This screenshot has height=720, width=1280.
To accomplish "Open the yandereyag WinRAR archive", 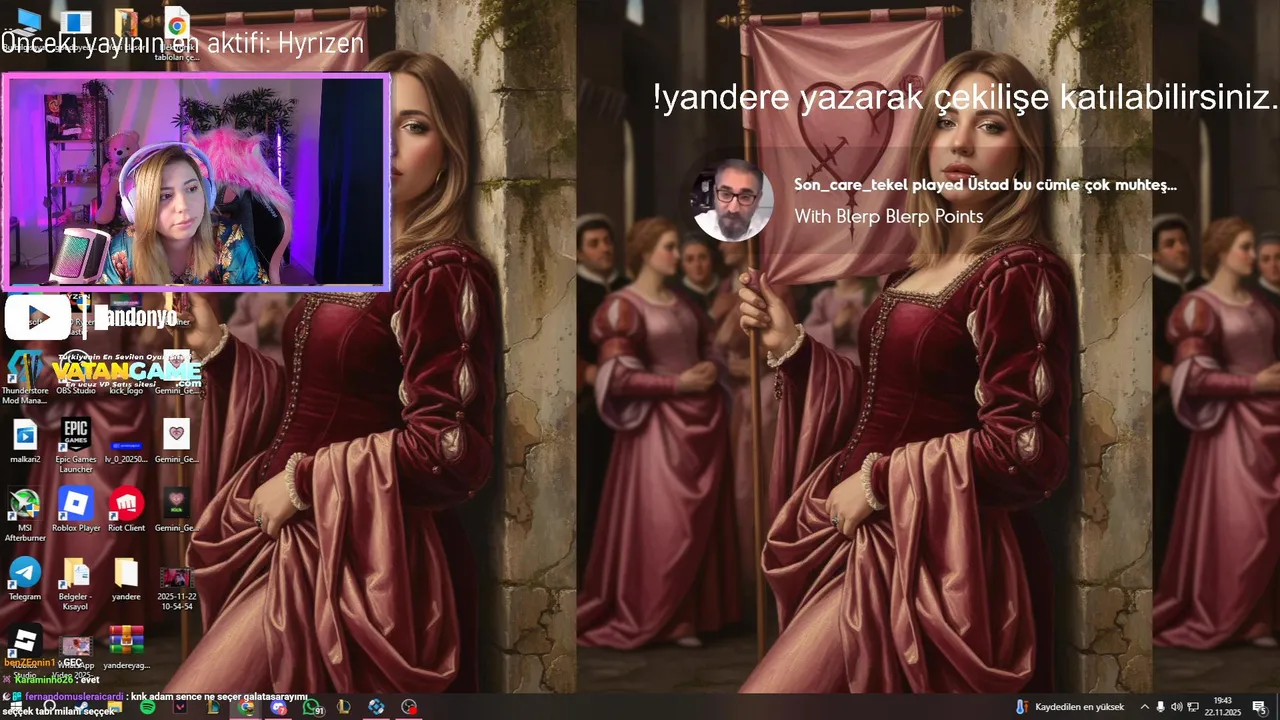I will click(126, 647).
